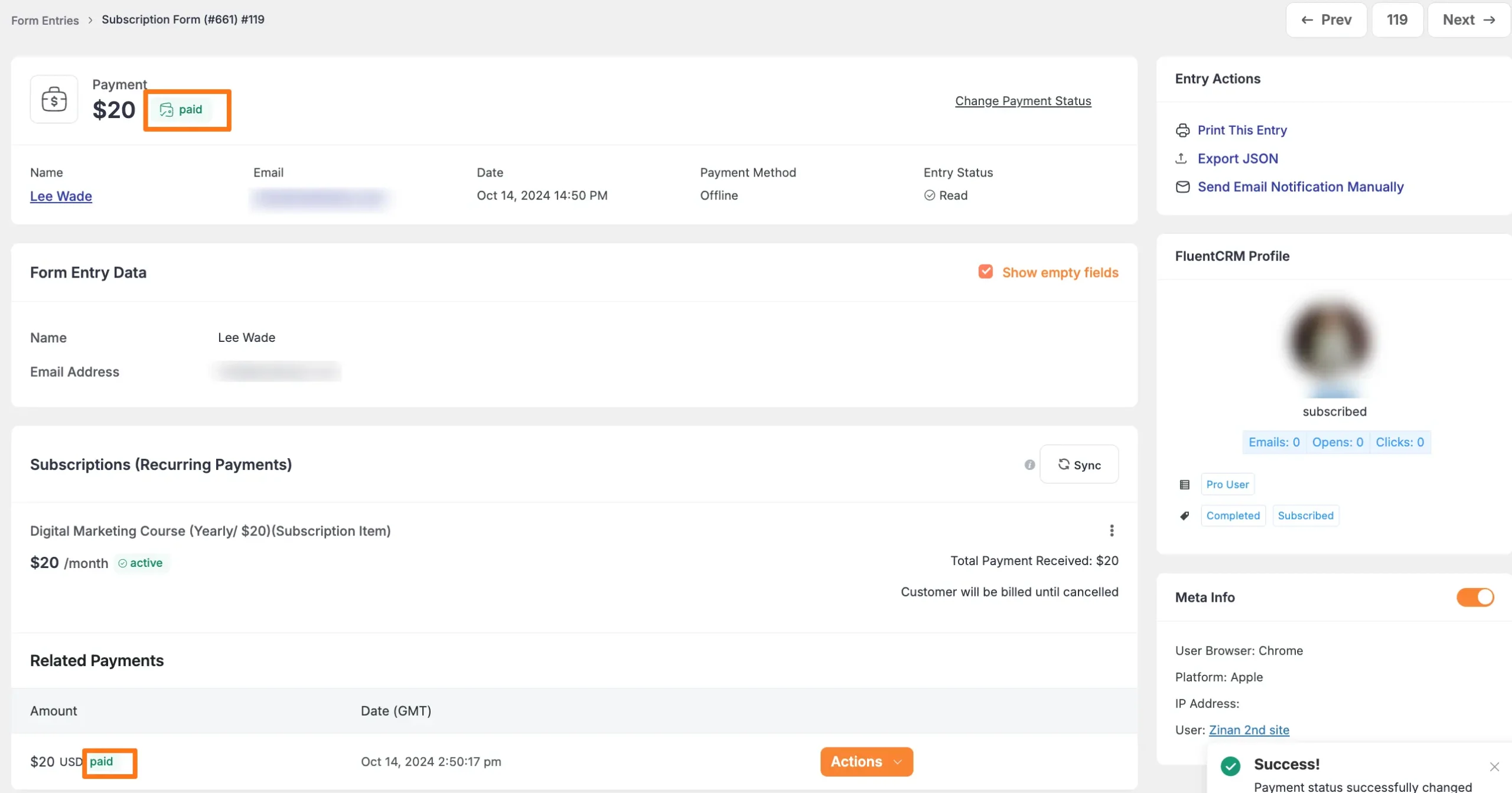This screenshot has height=793, width=1512.
Task: Click the info icon beside Sync
Action: pos(1029,465)
